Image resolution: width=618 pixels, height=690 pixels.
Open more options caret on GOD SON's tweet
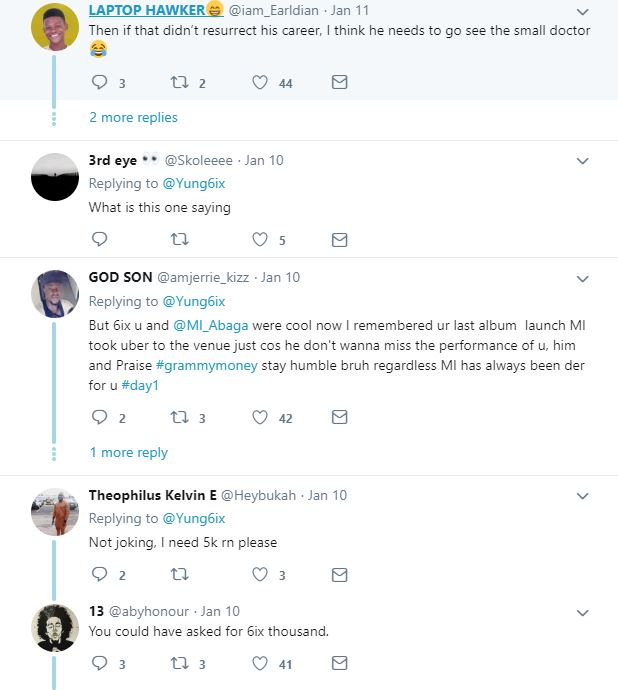click(583, 277)
